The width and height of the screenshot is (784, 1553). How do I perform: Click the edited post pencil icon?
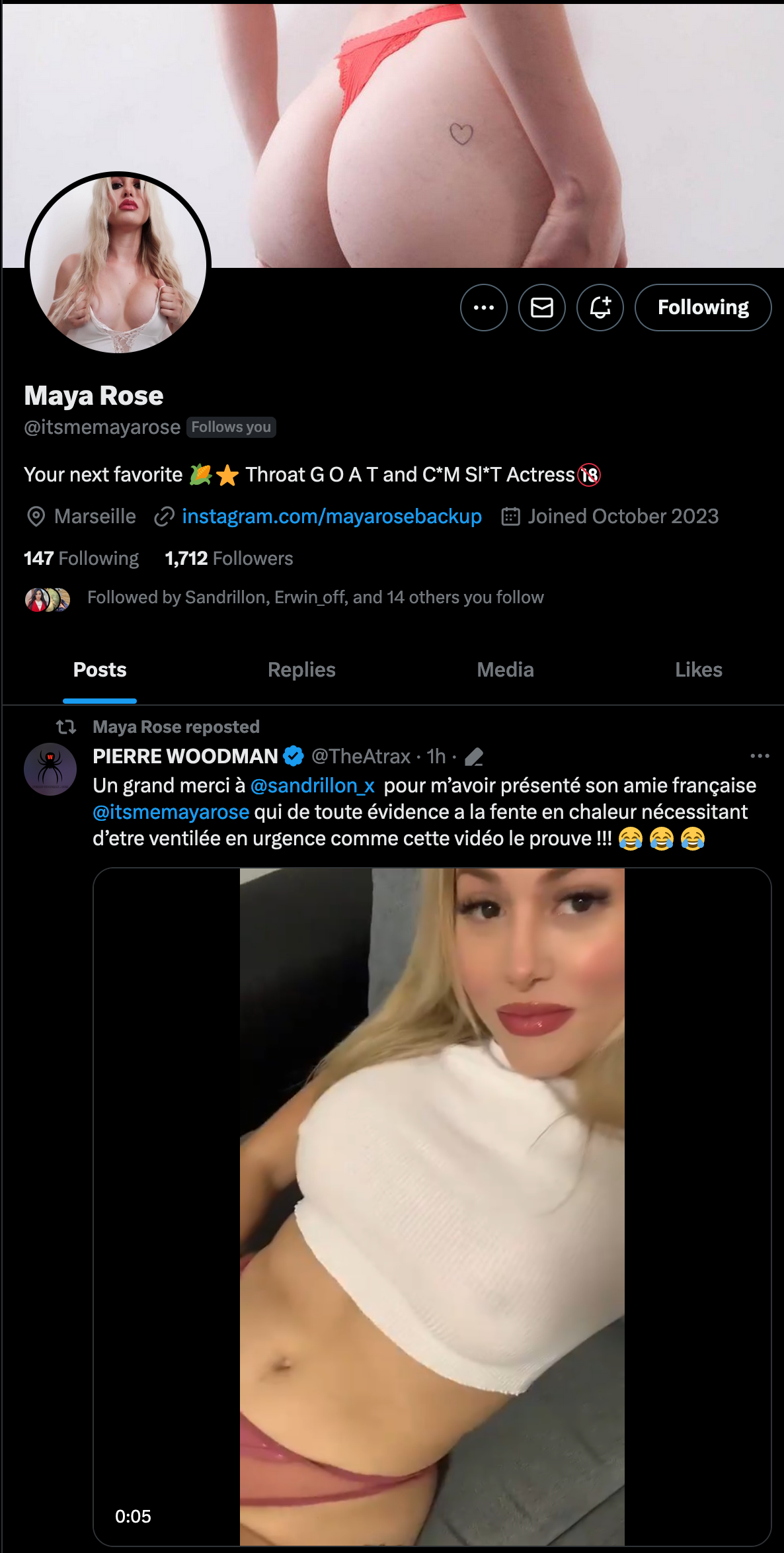tap(474, 757)
